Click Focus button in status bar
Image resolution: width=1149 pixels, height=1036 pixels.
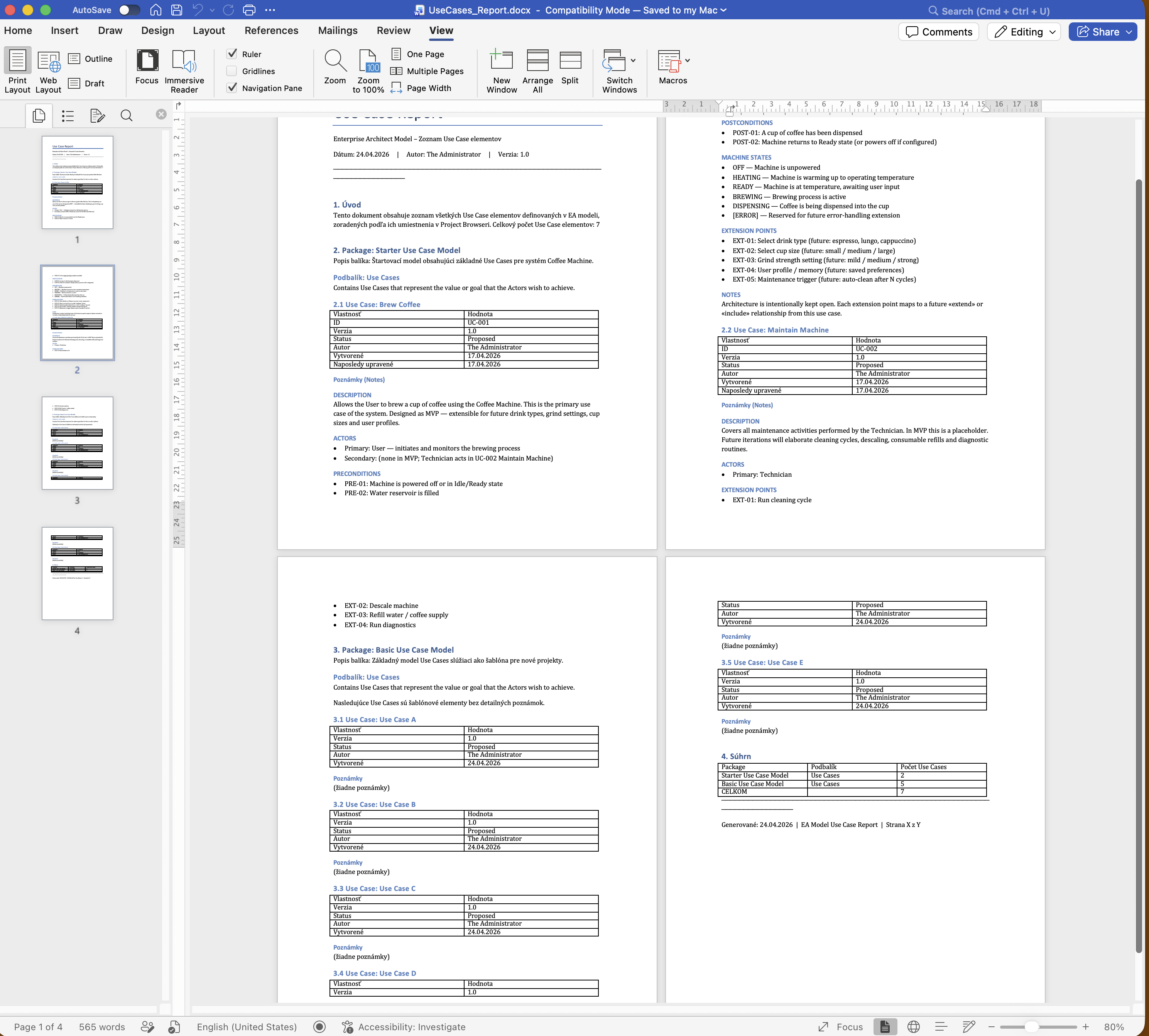(x=841, y=1026)
